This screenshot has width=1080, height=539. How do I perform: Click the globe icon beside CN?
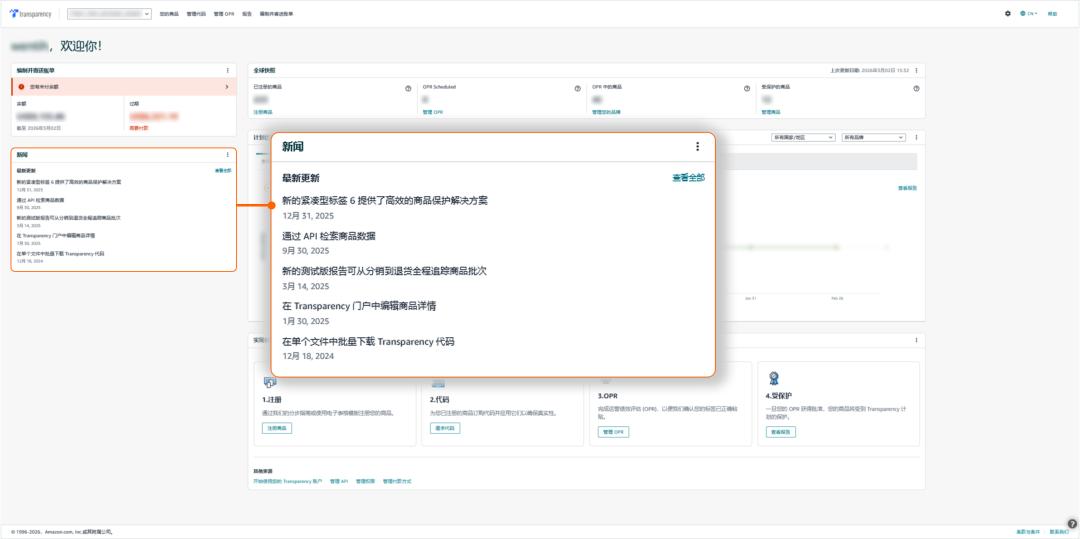point(1023,13)
